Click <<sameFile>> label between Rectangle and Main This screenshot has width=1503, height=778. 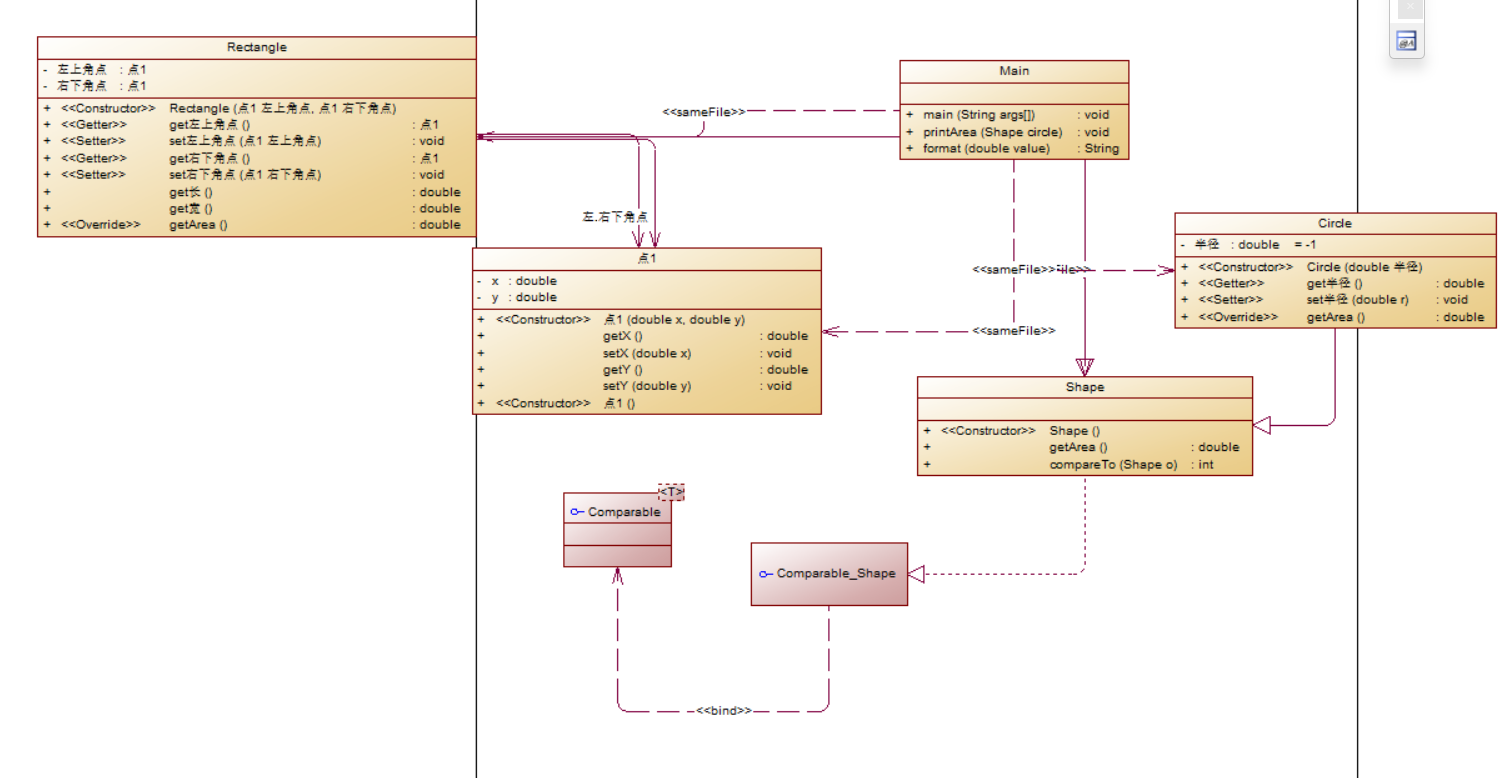coord(704,112)
